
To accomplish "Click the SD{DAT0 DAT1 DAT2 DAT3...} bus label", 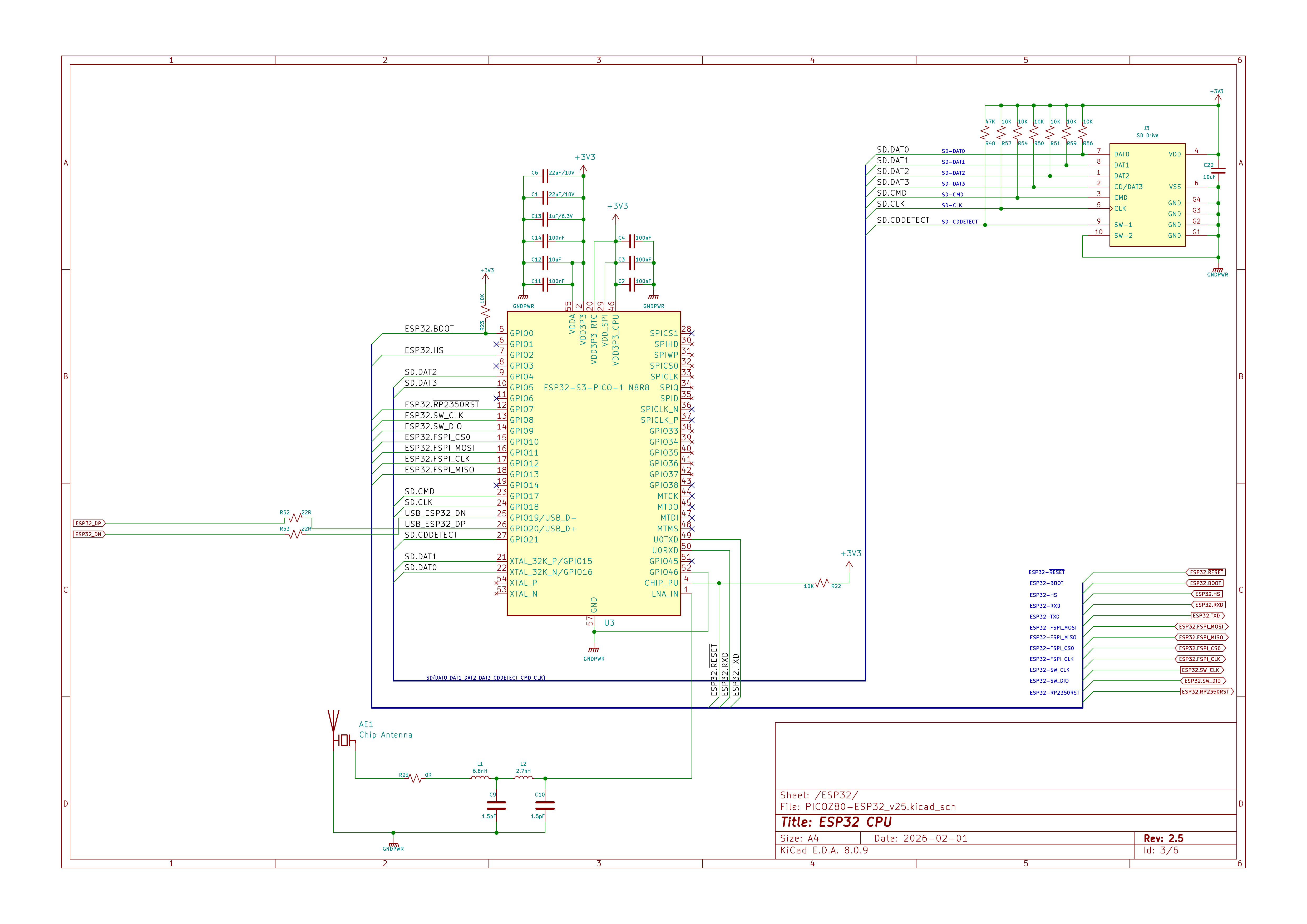I will 486,678.
